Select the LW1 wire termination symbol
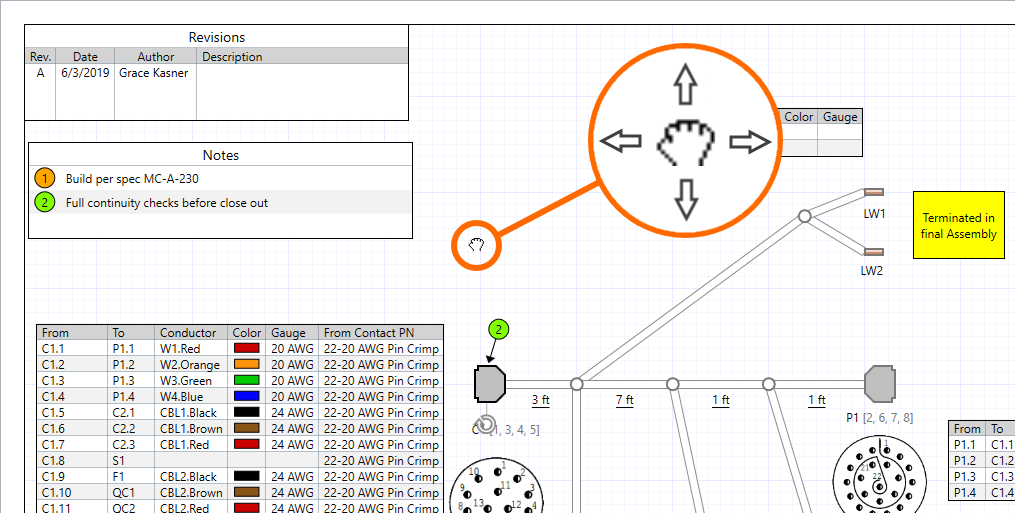 pyautogui.click(x=874, y=192)
